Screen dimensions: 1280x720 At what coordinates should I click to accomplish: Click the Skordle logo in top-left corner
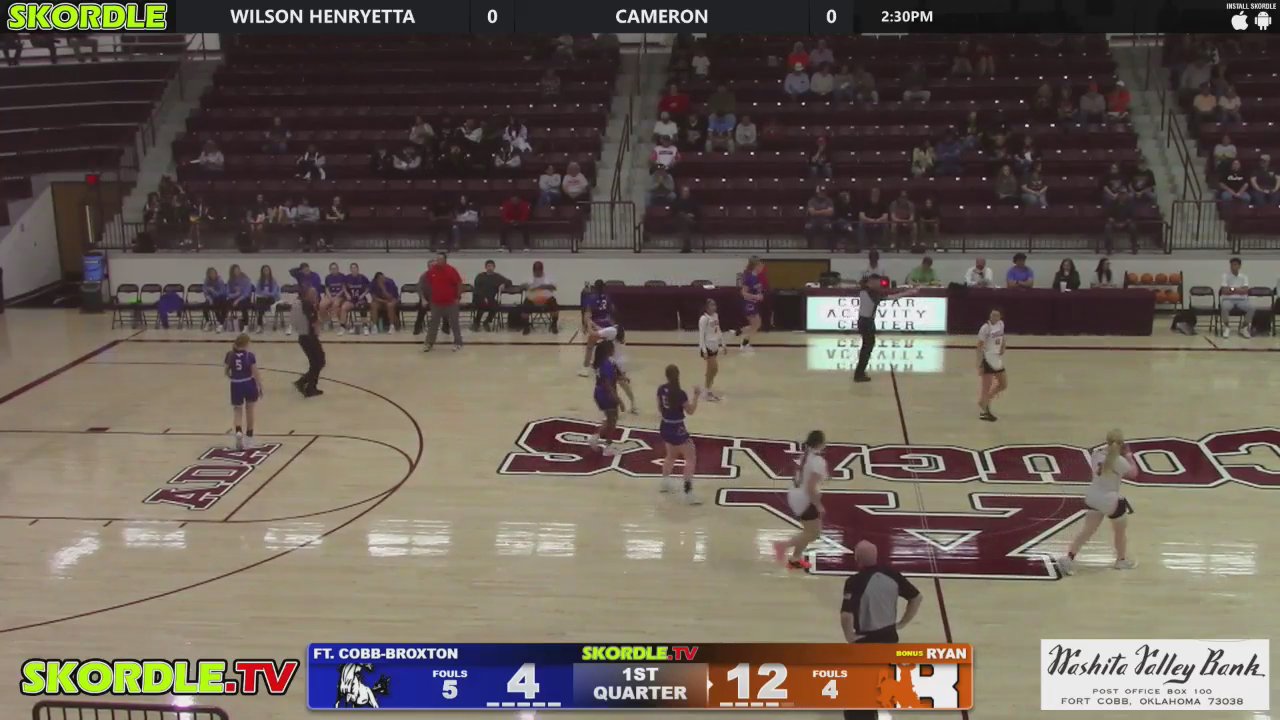86,16
